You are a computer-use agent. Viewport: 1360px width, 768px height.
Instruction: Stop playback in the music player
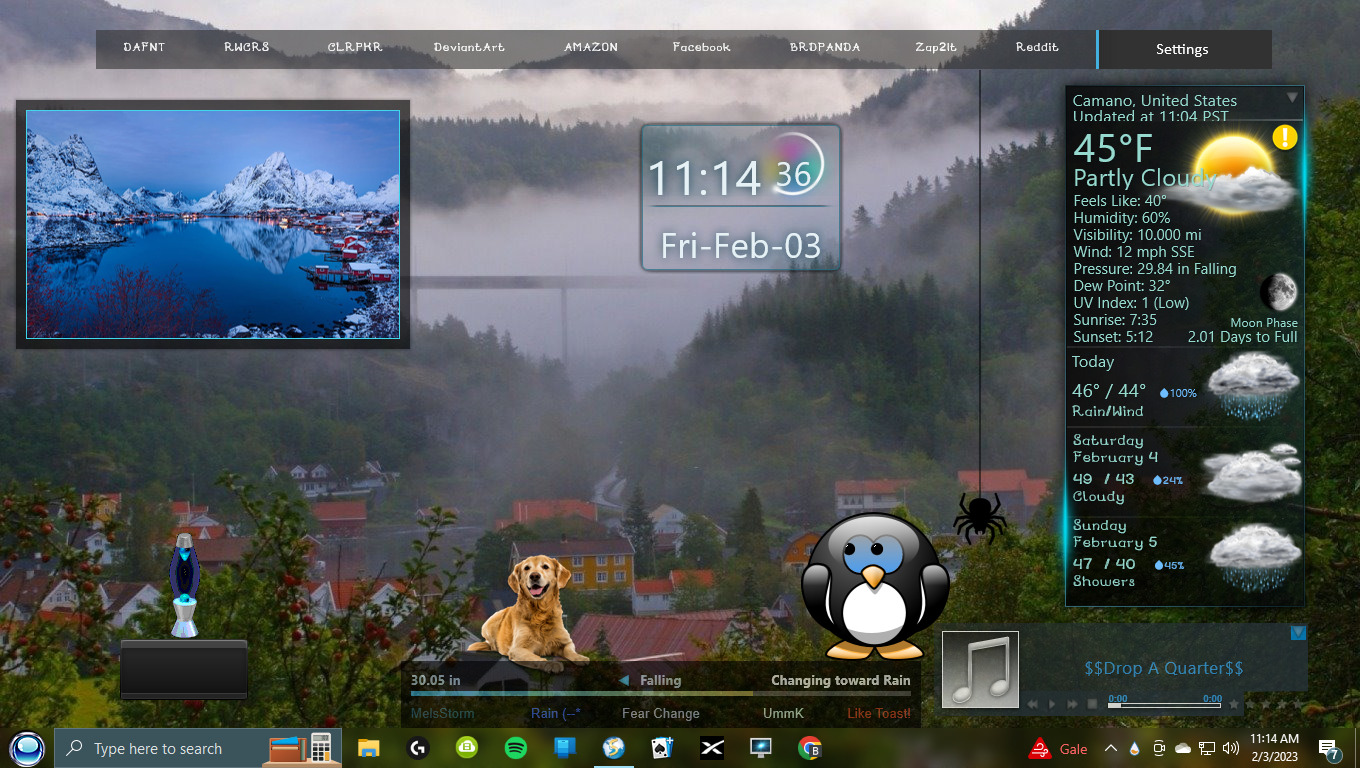pos(1093,704)
